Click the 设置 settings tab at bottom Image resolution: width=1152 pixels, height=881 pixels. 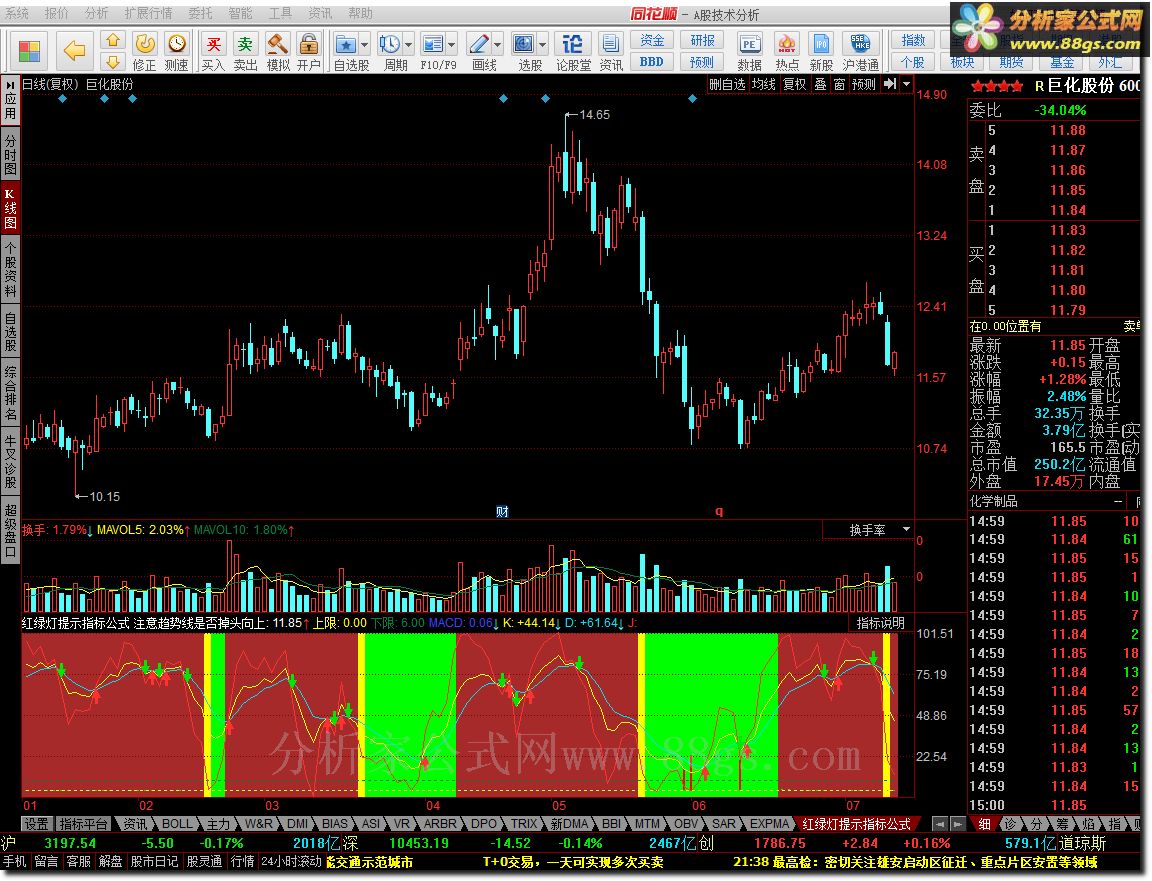coord(36,824)
